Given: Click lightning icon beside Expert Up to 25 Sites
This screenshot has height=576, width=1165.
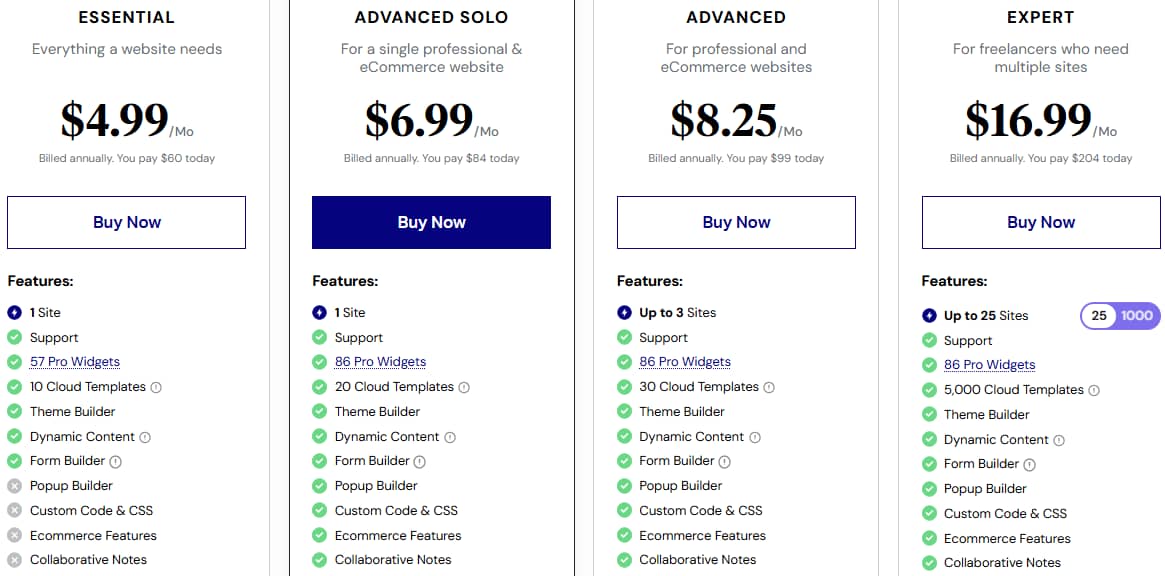Looking at the screenshot, I should point(929,316).
